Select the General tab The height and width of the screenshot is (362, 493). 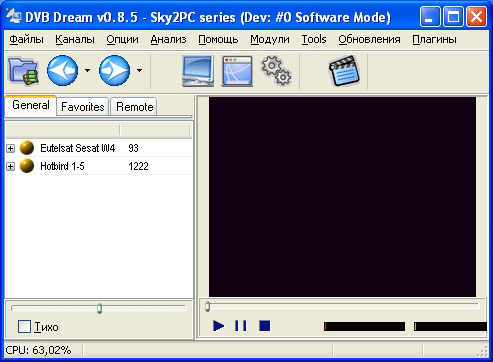pos(31,105)
